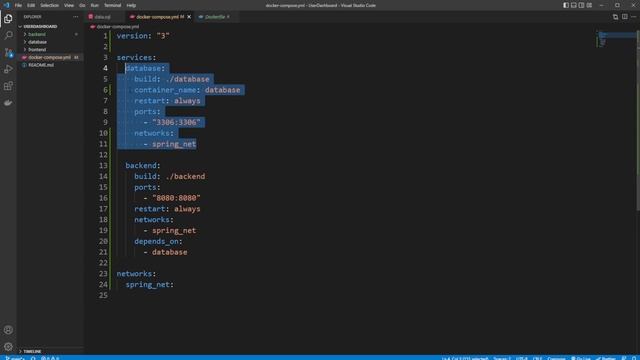Click Prettier in status bar
This screenshot has width=640, height=360.
(x=606, y=358)
